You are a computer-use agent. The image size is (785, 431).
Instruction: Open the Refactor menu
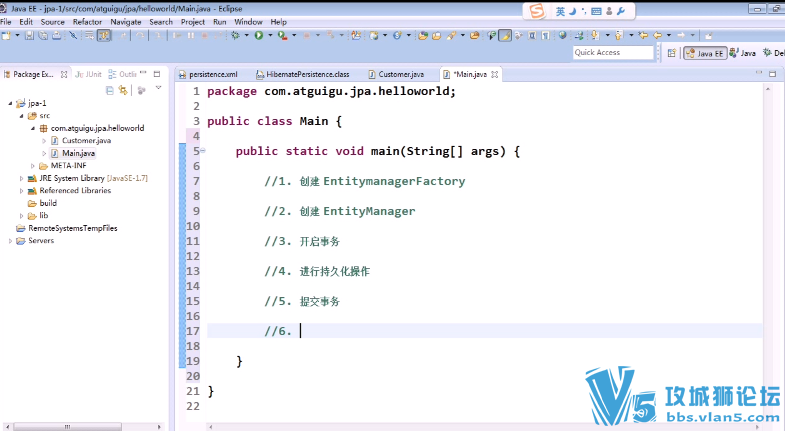(87, 22)
